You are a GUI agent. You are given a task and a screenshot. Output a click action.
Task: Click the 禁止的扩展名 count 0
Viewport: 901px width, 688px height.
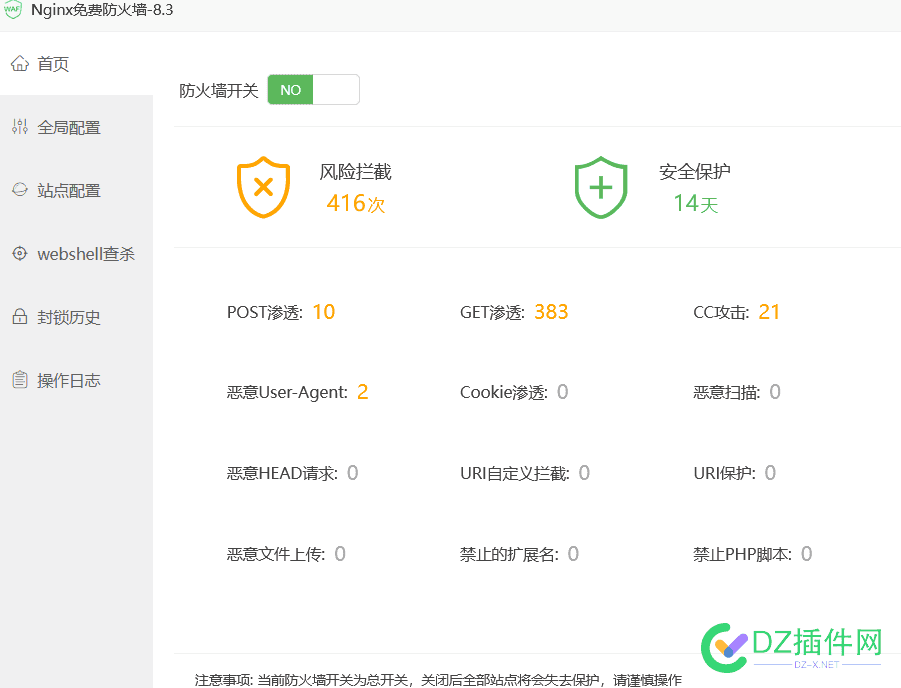[573, 554]
